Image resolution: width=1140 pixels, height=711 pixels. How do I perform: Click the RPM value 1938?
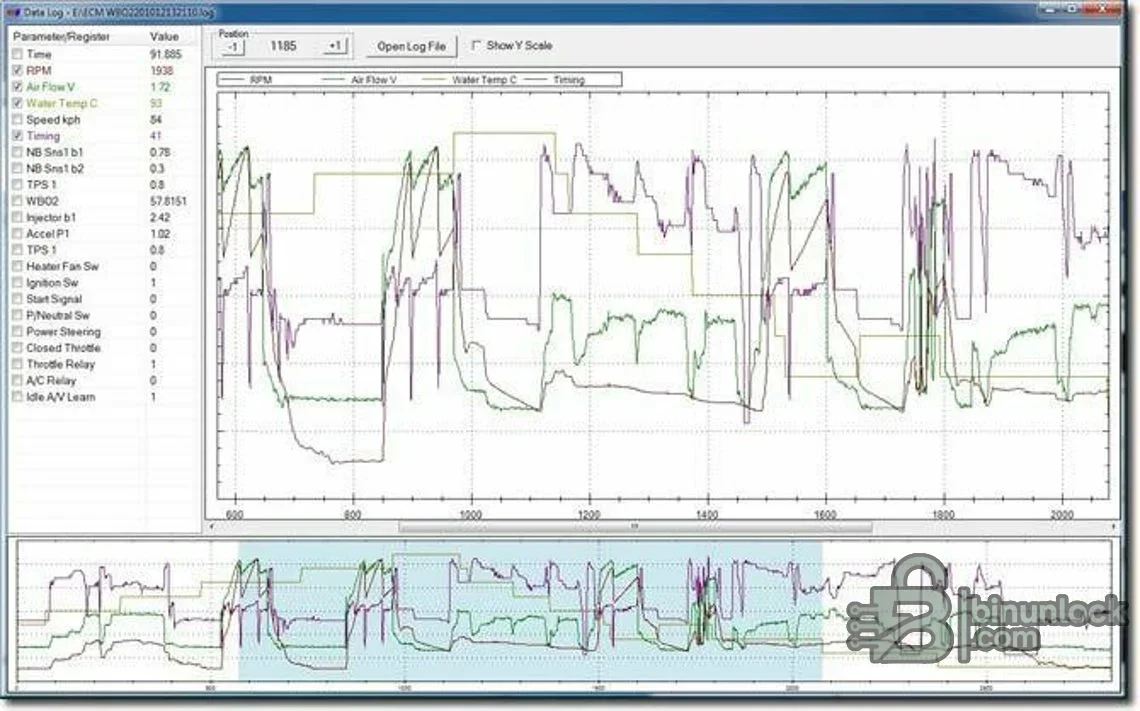(161, 71)
